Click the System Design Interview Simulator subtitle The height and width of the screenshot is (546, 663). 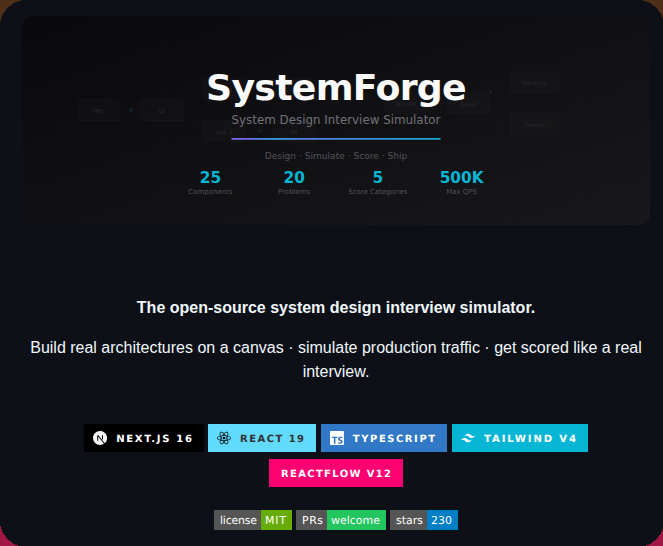point(336,120)
